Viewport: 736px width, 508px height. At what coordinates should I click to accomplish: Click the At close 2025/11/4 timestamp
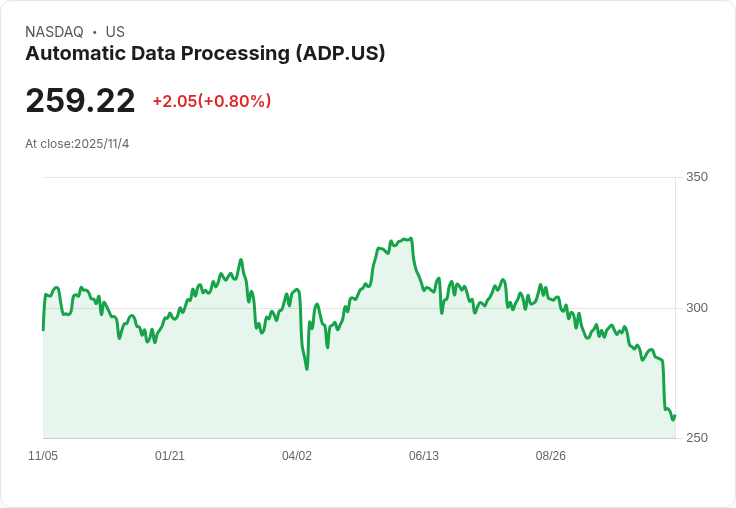[x=77, y=144]
